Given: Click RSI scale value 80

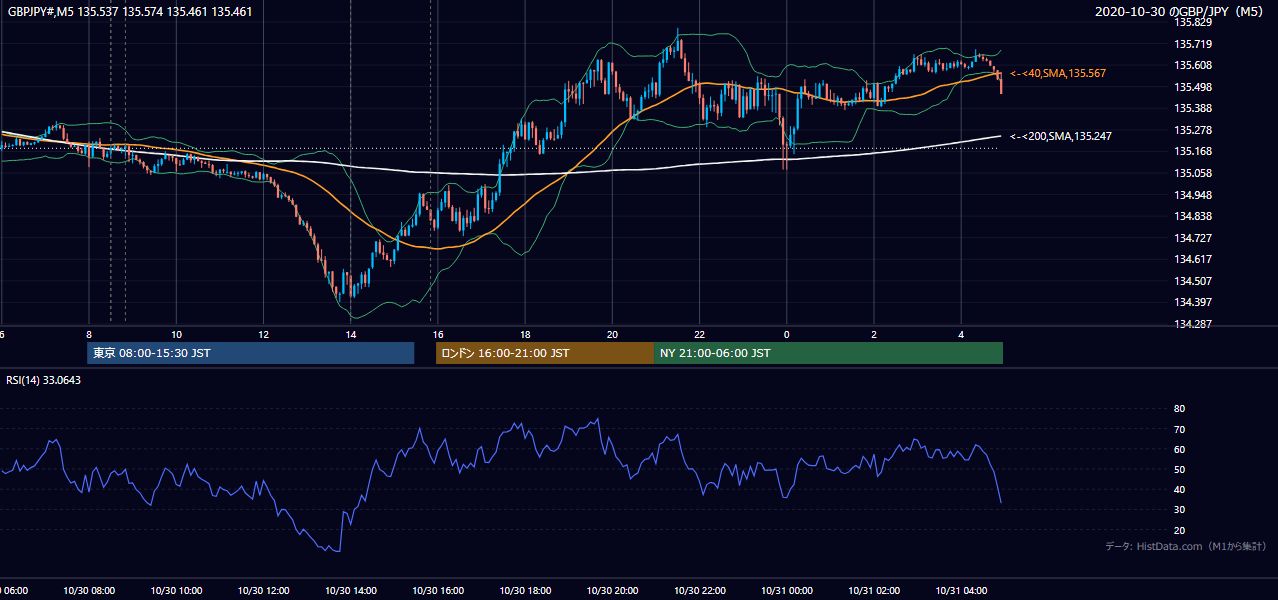Looking at the screenshot, I should [1179, 409].
